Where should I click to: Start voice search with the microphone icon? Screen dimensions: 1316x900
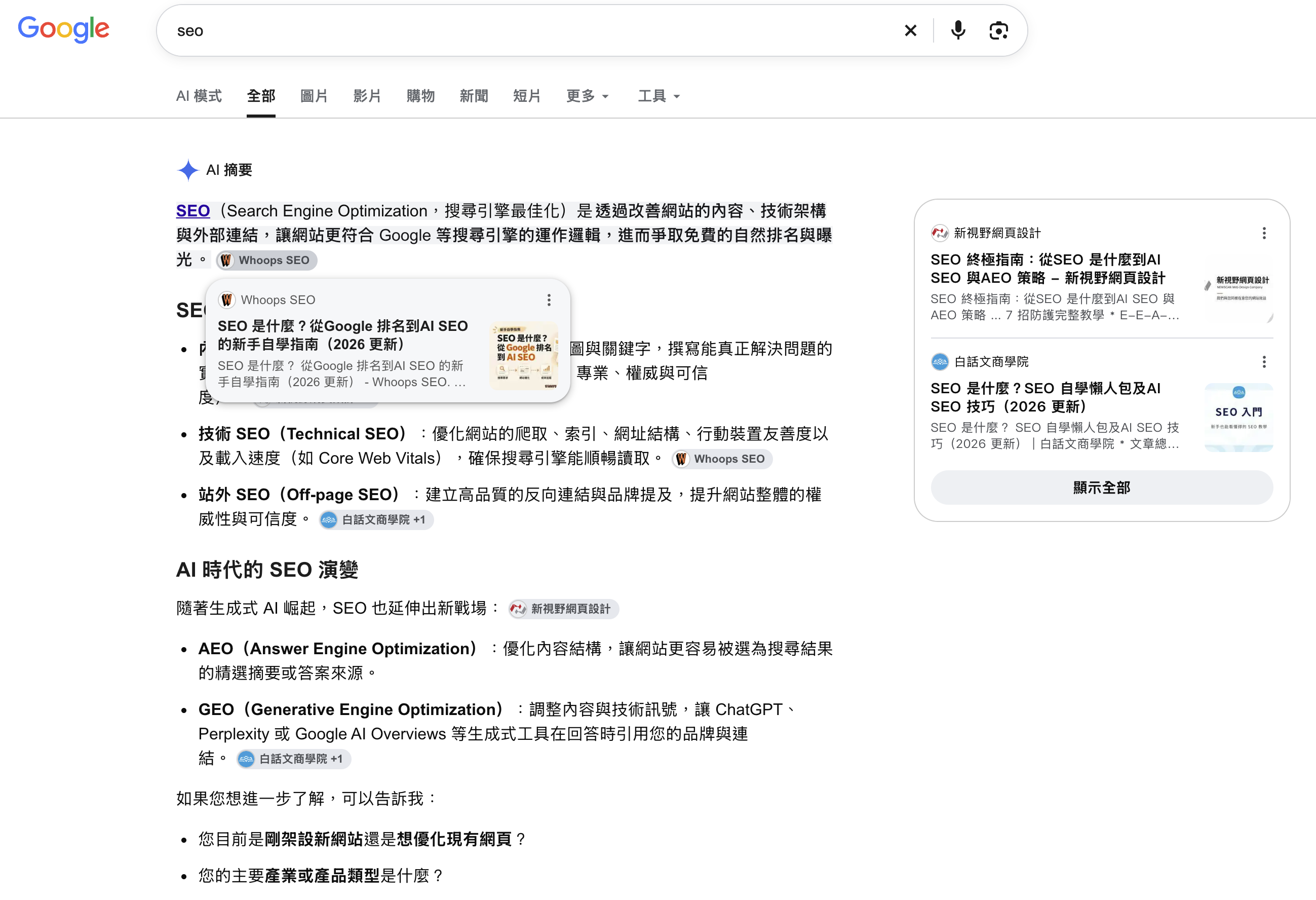coord(957,30)
